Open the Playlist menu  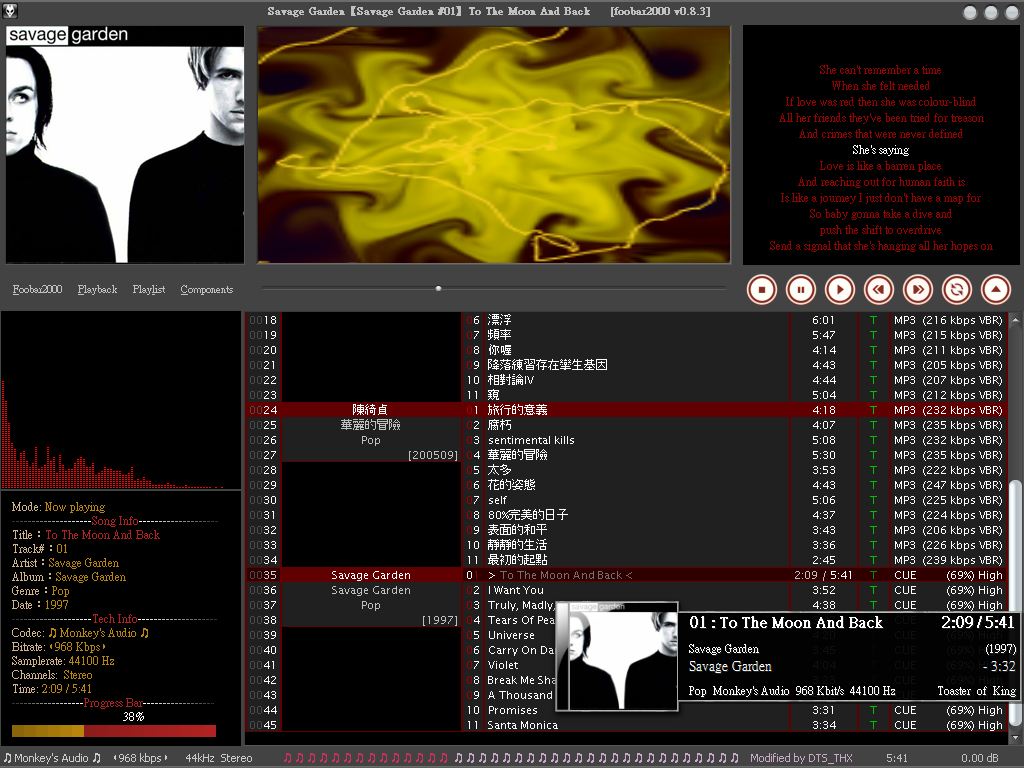click(149, 289)
